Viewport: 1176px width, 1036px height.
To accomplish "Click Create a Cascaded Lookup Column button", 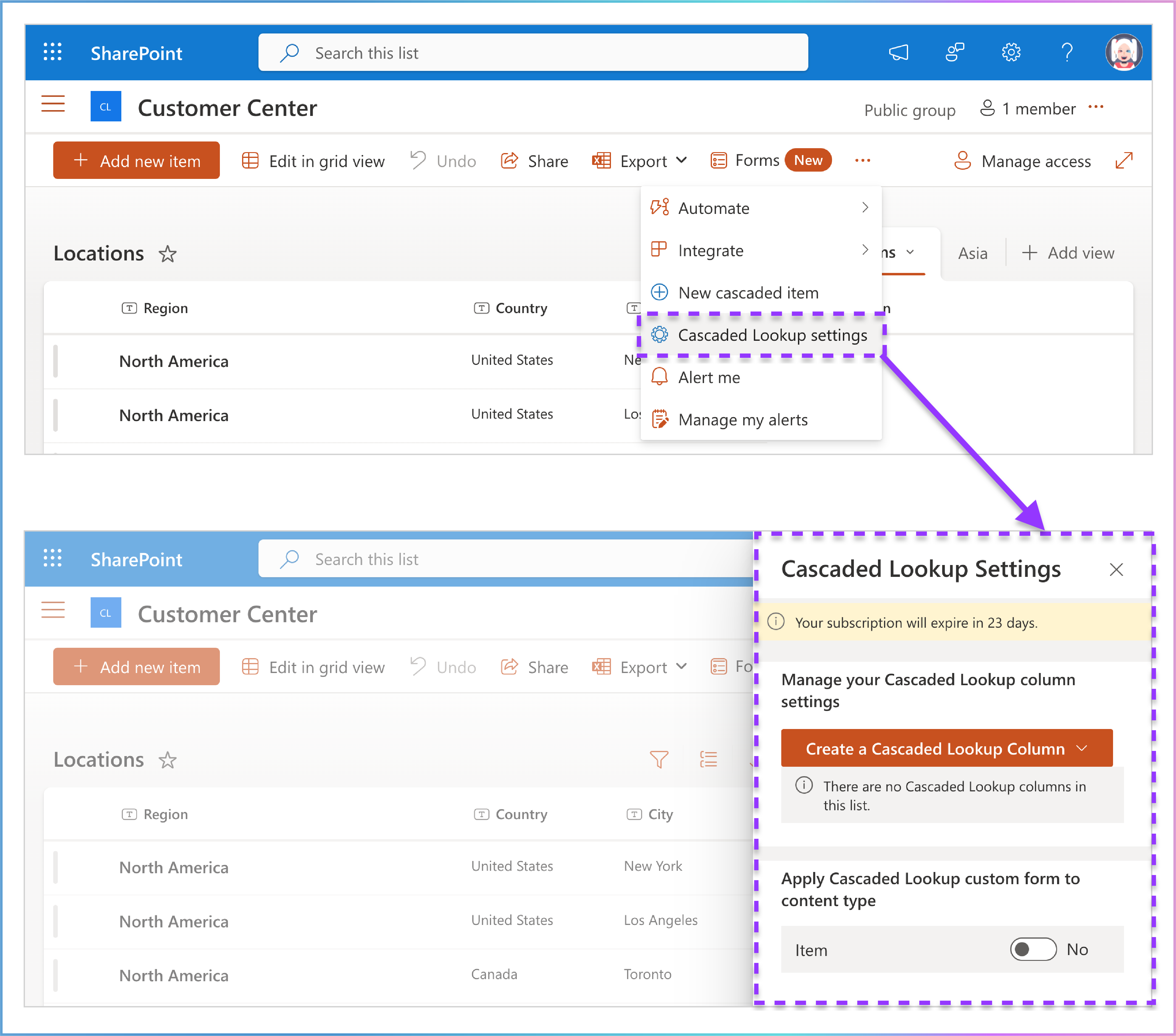I will tap(946, 748).
